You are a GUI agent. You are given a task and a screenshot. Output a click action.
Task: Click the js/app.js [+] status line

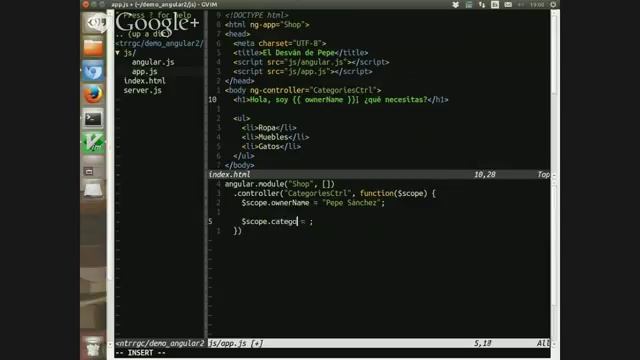tap(379, 343)
